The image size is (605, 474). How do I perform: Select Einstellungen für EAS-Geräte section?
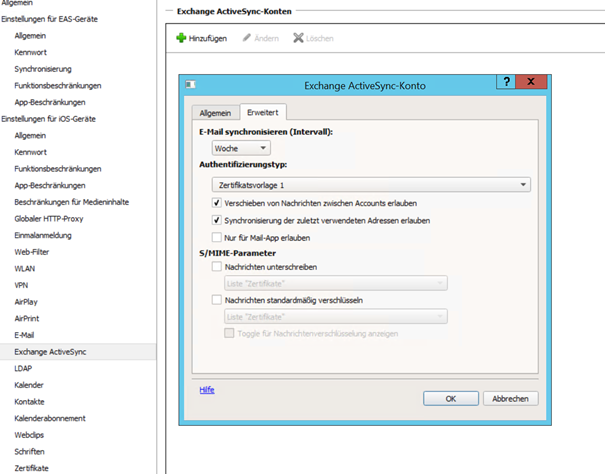point(50,19)
